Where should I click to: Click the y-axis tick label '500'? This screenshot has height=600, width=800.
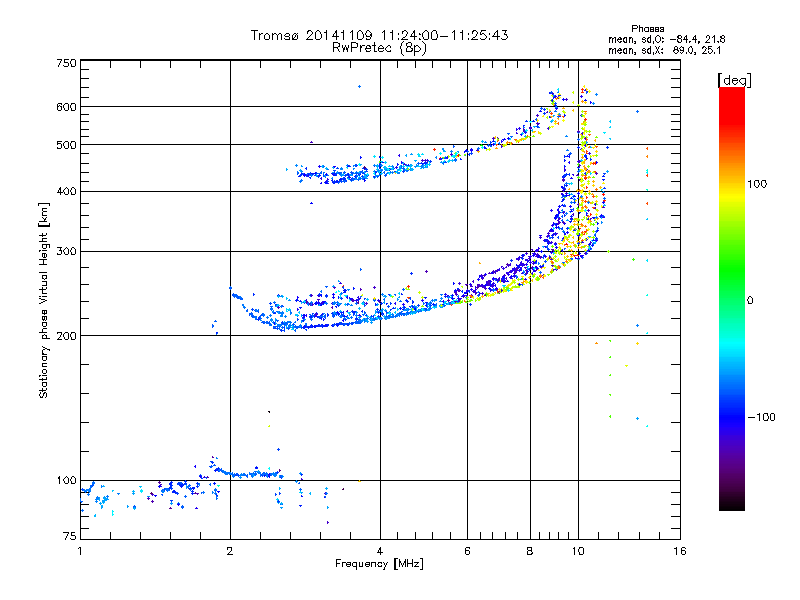[66, 145]
